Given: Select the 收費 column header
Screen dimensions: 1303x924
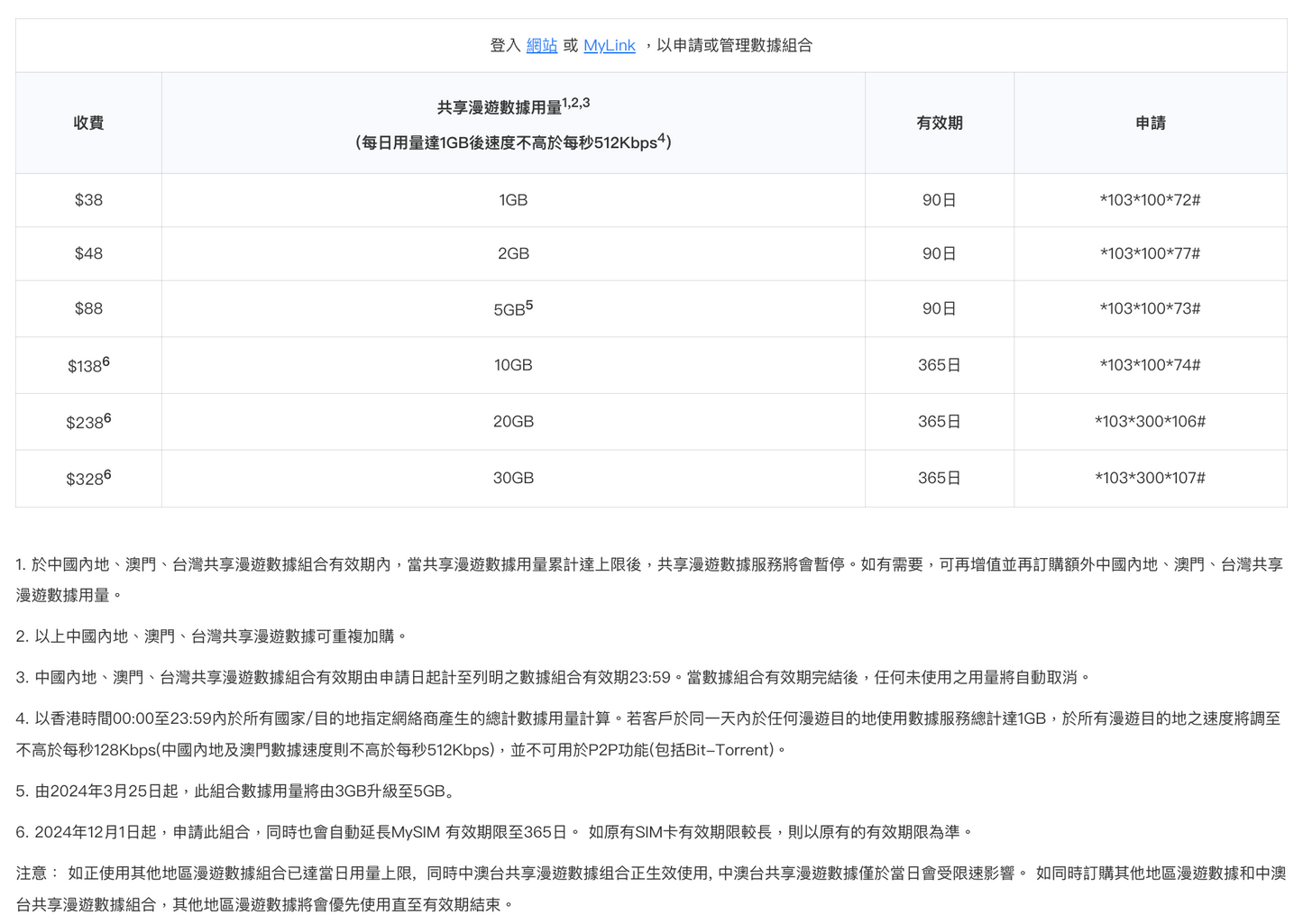Looking at the screenshot, I should click(x=87, y=123).
